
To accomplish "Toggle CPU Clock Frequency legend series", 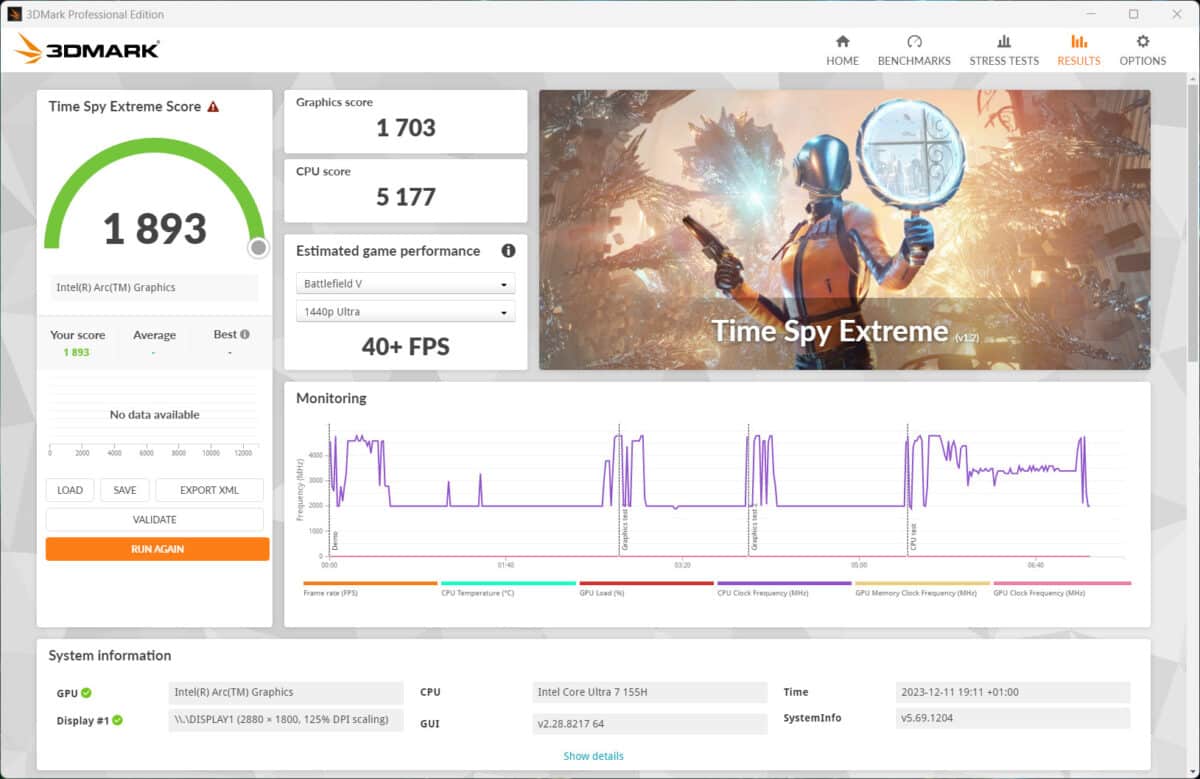I will point(784,589).
